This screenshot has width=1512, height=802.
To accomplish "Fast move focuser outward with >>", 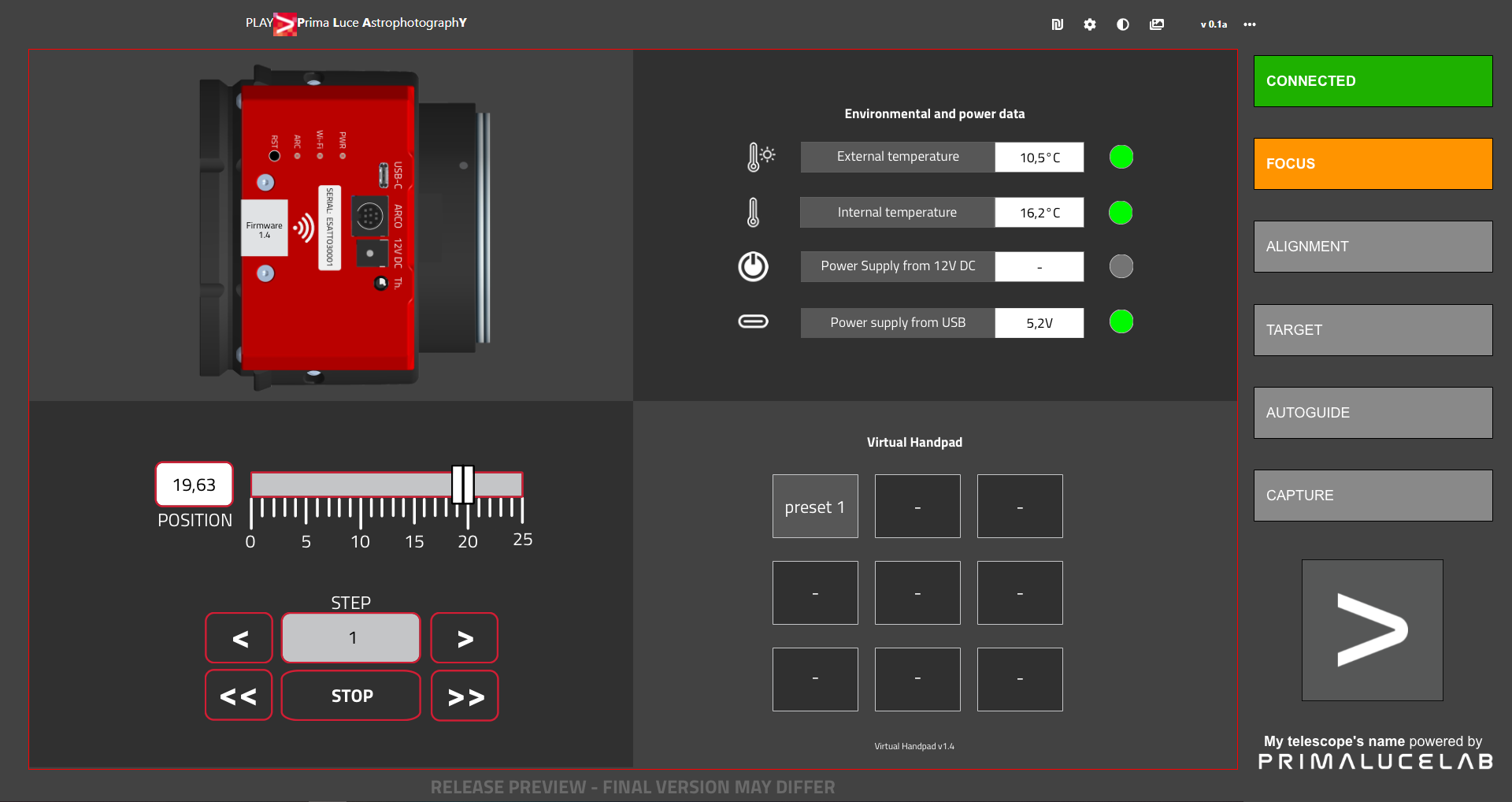I will coord(465,696).
